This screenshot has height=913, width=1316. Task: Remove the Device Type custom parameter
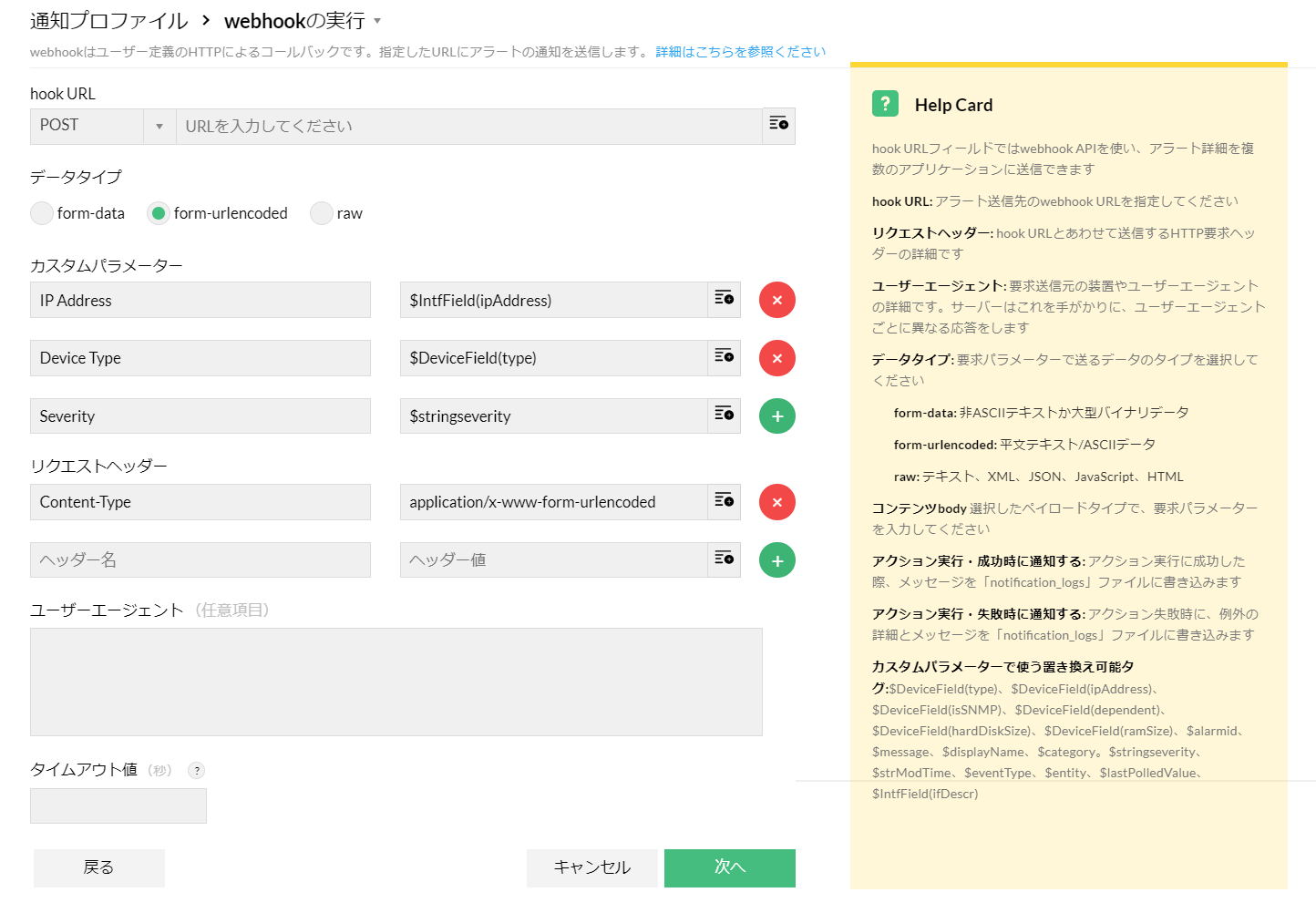pyautogui.click(x=777, y=358)
